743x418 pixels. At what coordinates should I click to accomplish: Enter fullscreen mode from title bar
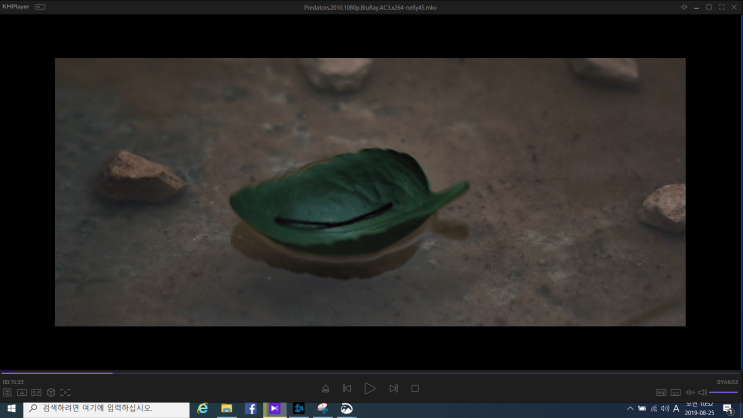point(721,7)
